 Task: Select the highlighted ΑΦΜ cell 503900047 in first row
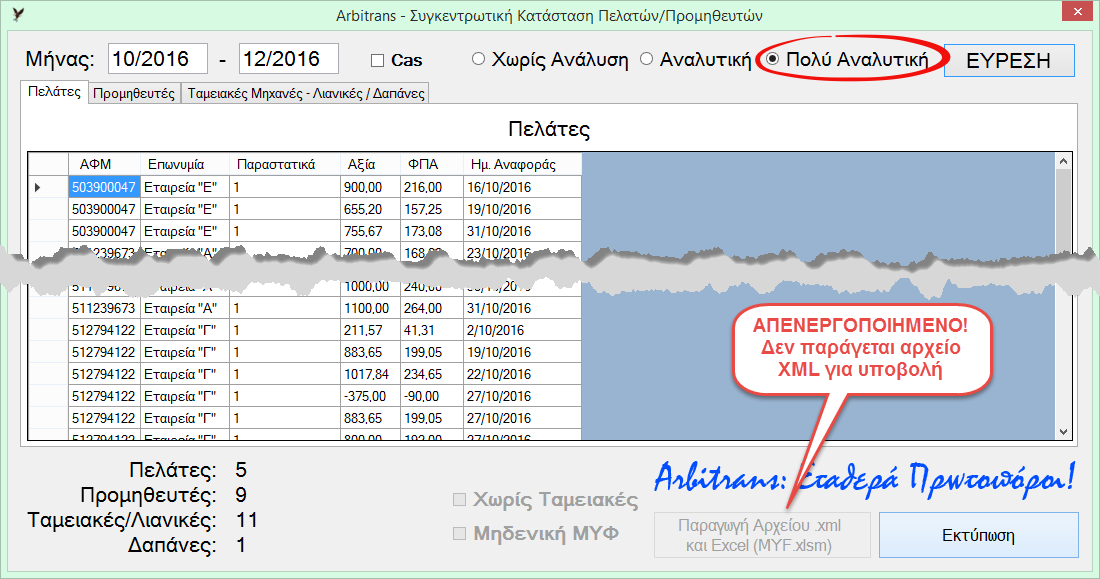tap(104, 187)
